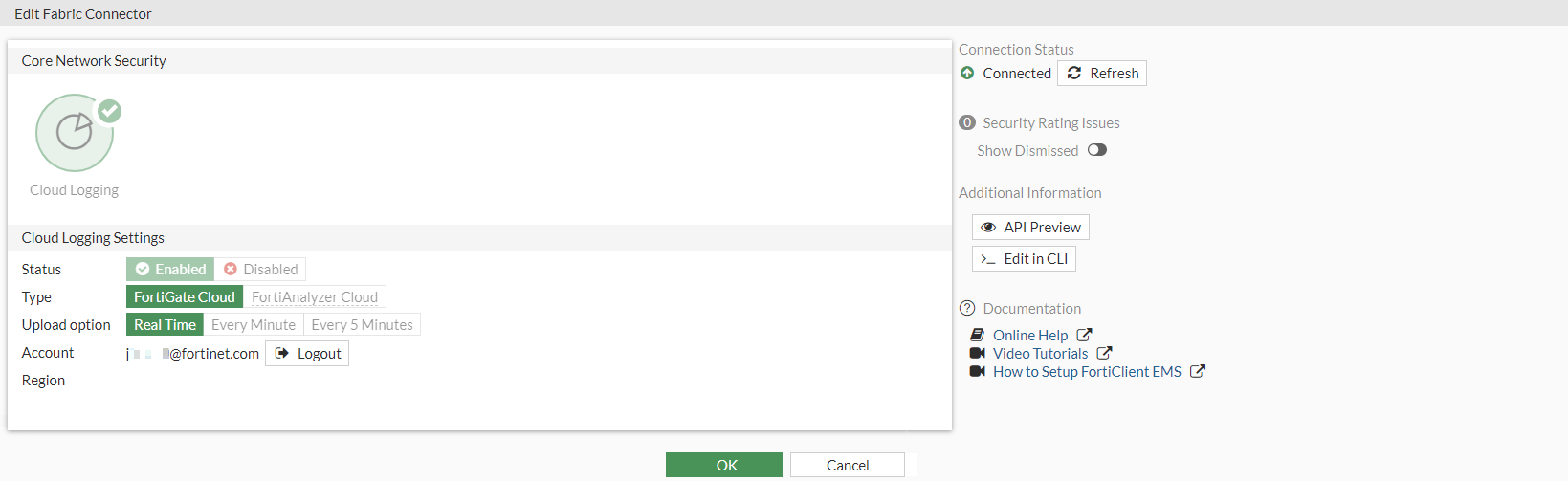This screenshot has width=1568, height=481.
Task: Click the green Connected status arrow icon
Action: (967, 74)
